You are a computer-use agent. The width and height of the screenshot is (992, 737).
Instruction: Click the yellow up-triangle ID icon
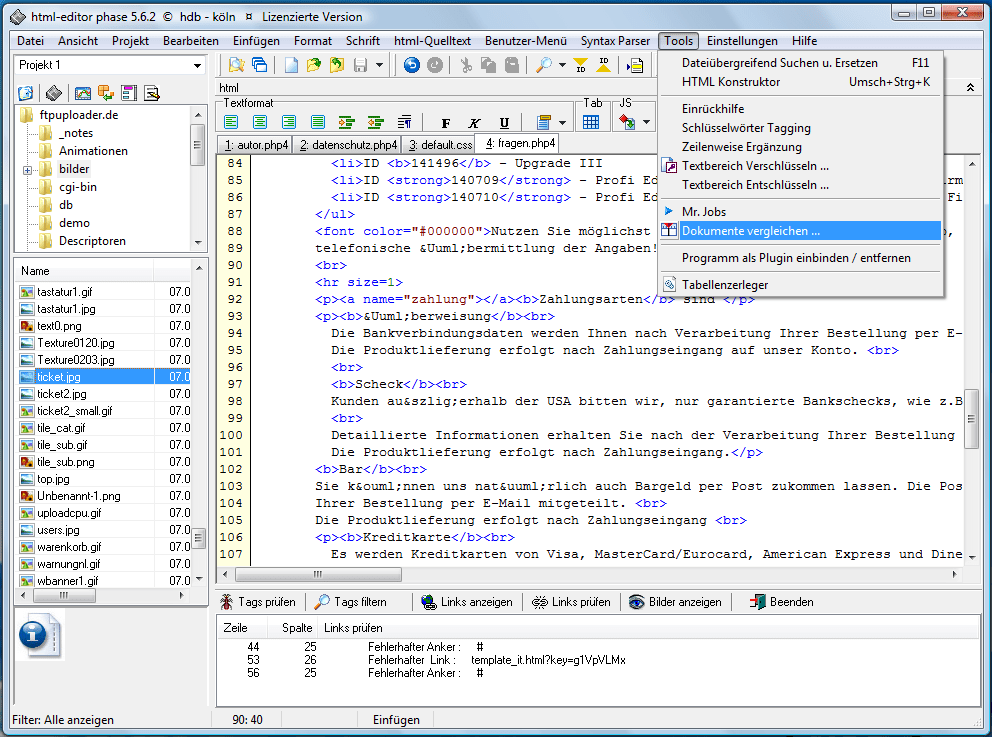point(604,65)
